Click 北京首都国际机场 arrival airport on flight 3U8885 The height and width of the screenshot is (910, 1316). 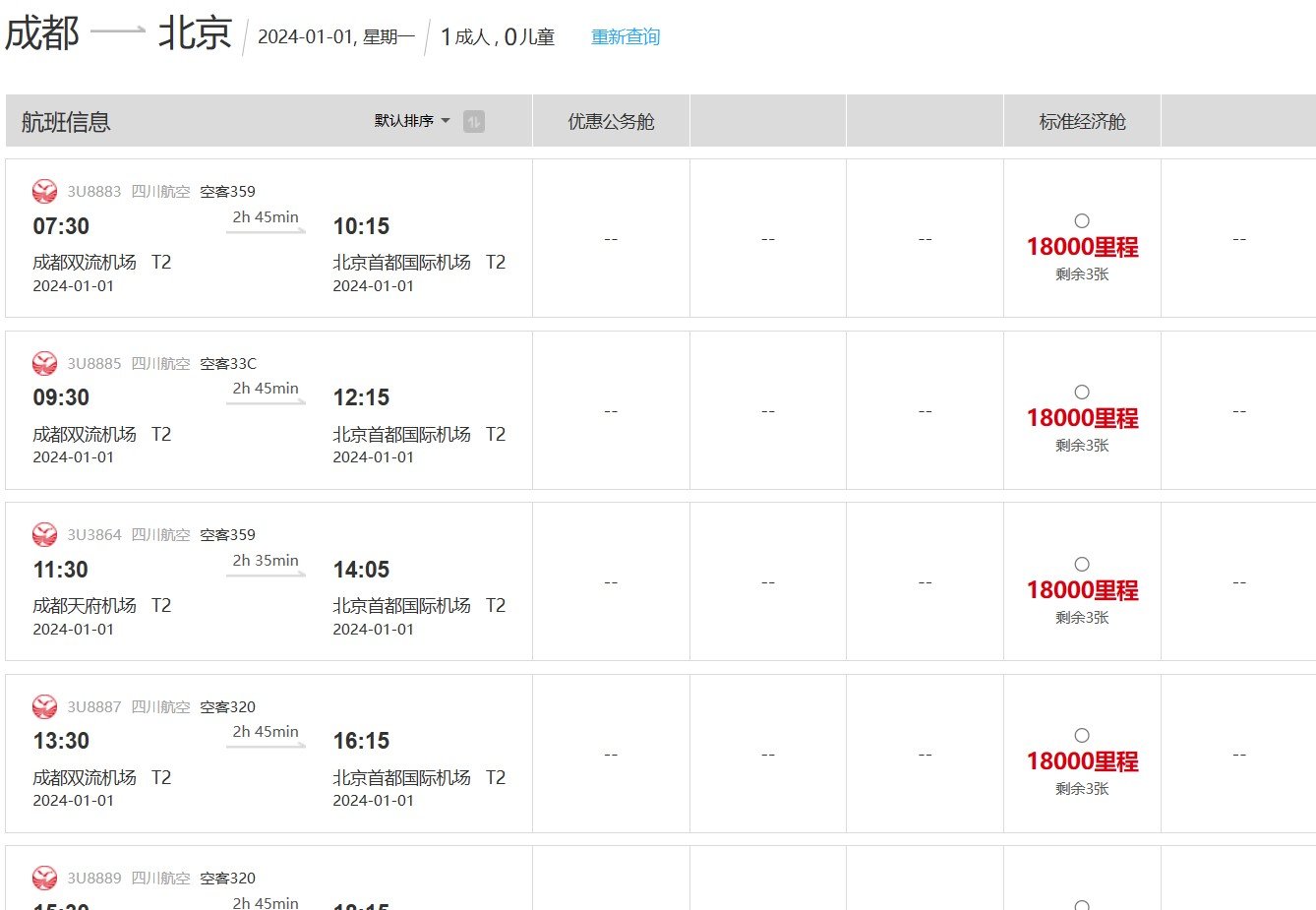pyautogui.click(x=401, y=435)
